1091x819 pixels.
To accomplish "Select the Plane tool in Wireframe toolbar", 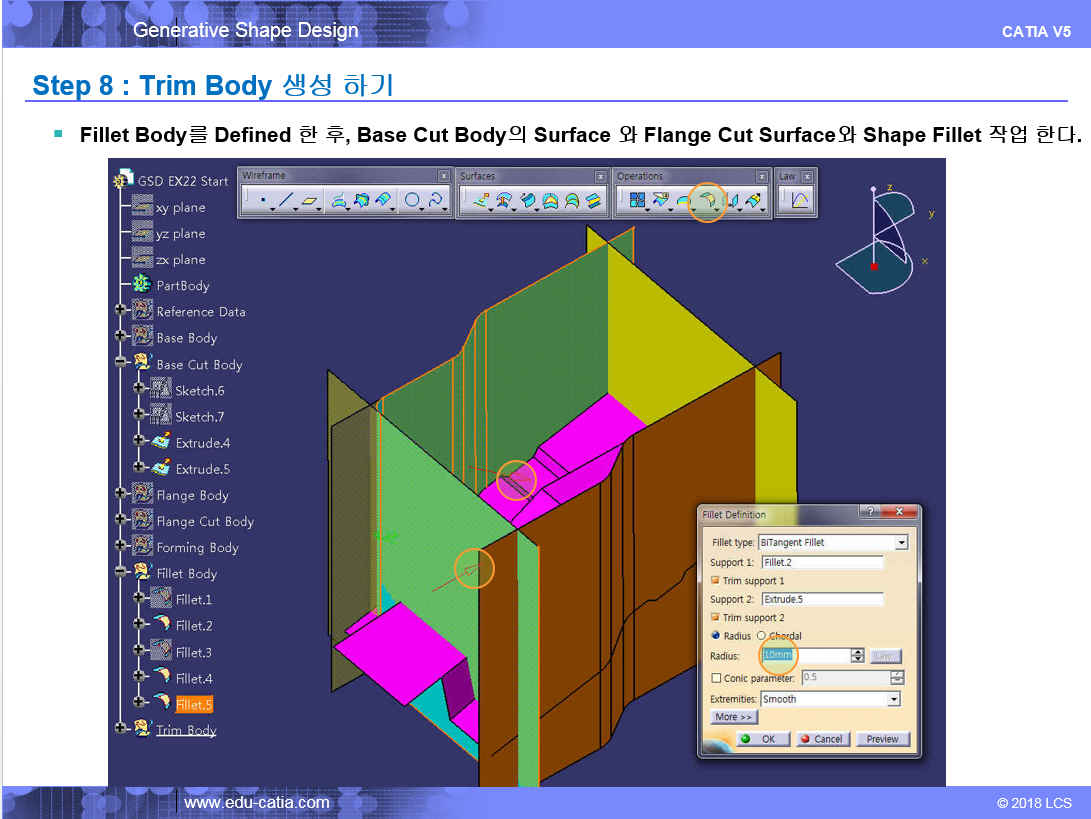I will pos(310,201).
